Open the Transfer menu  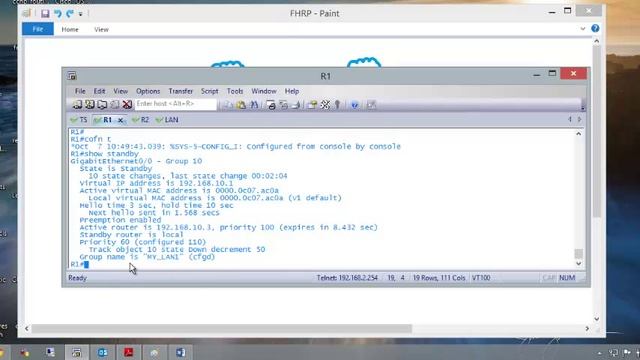(180, 91)
